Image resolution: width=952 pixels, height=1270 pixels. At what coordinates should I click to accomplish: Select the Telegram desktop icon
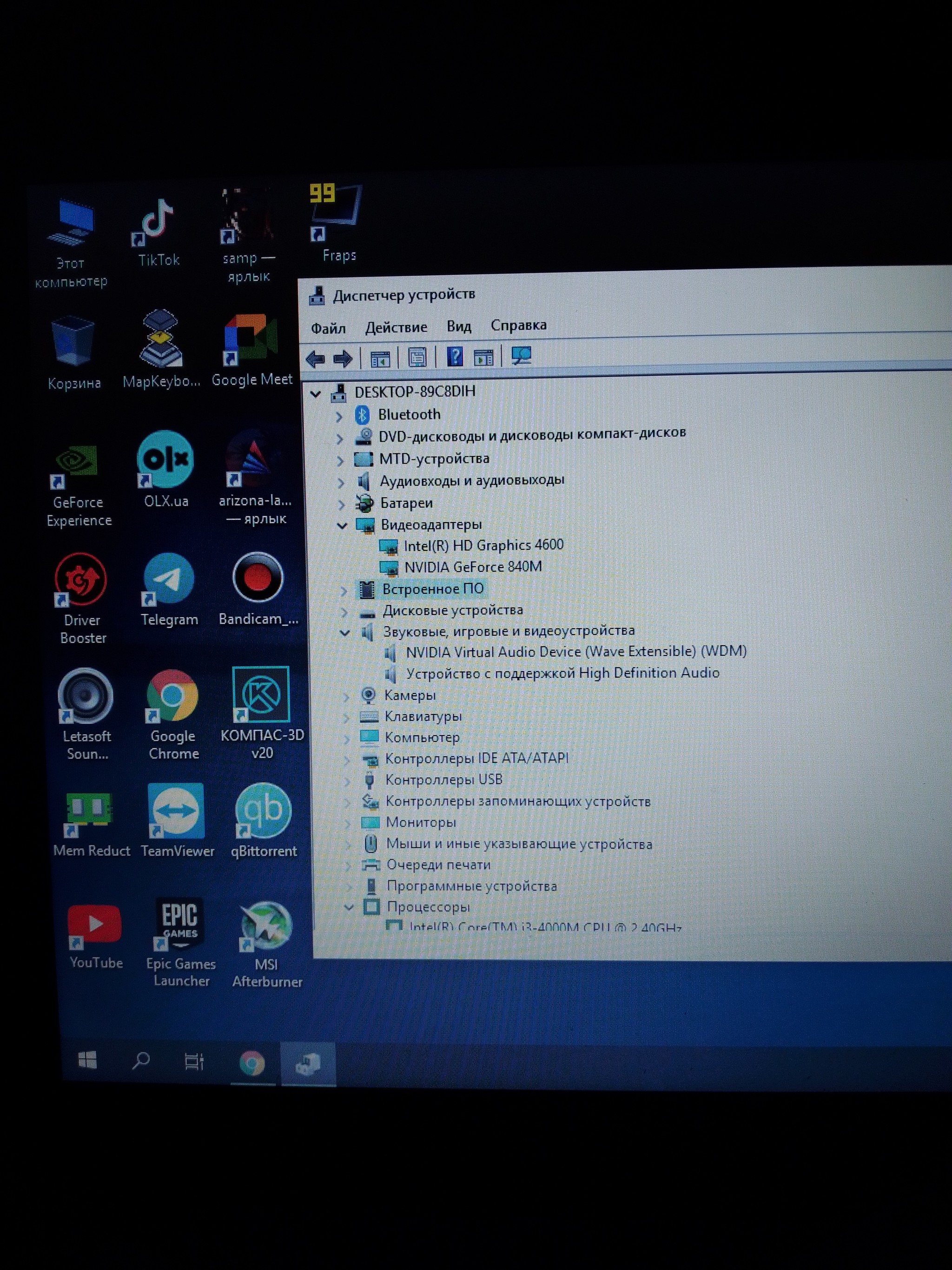[169, 590]
